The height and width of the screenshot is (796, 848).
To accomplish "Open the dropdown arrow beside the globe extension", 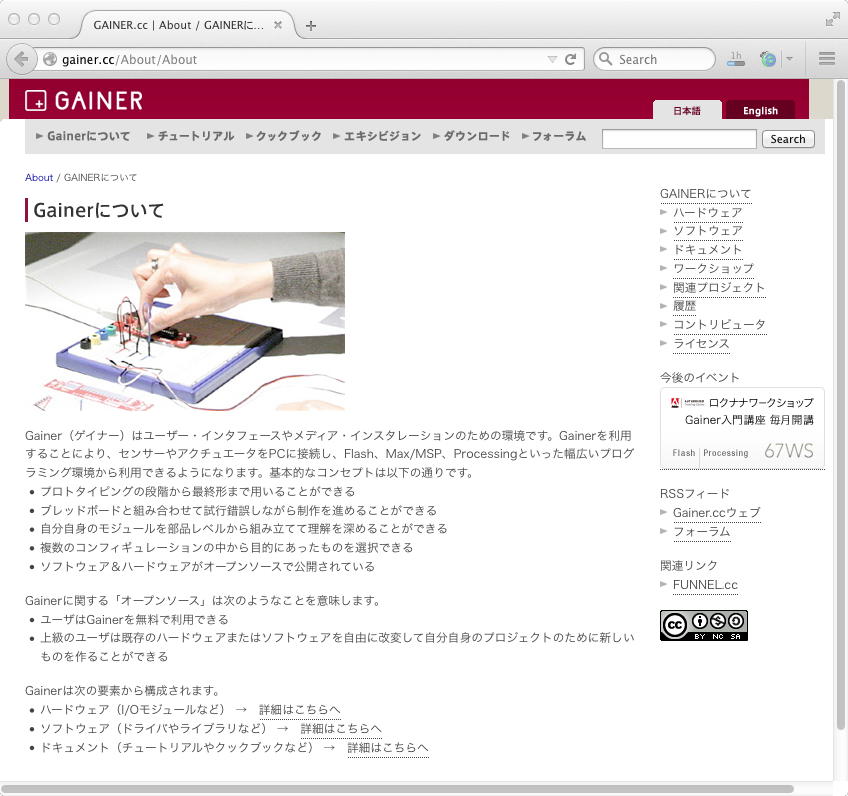I will coord(790,58).
